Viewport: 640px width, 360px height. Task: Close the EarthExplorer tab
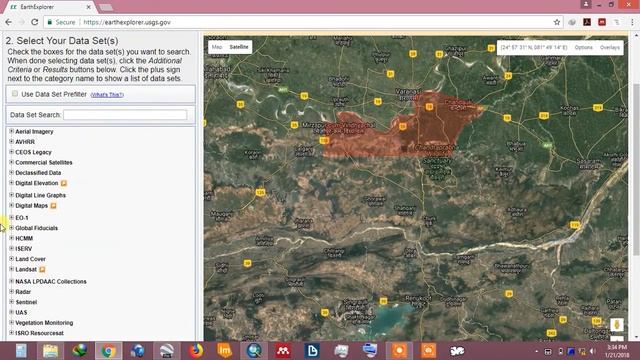coord(89,7)
